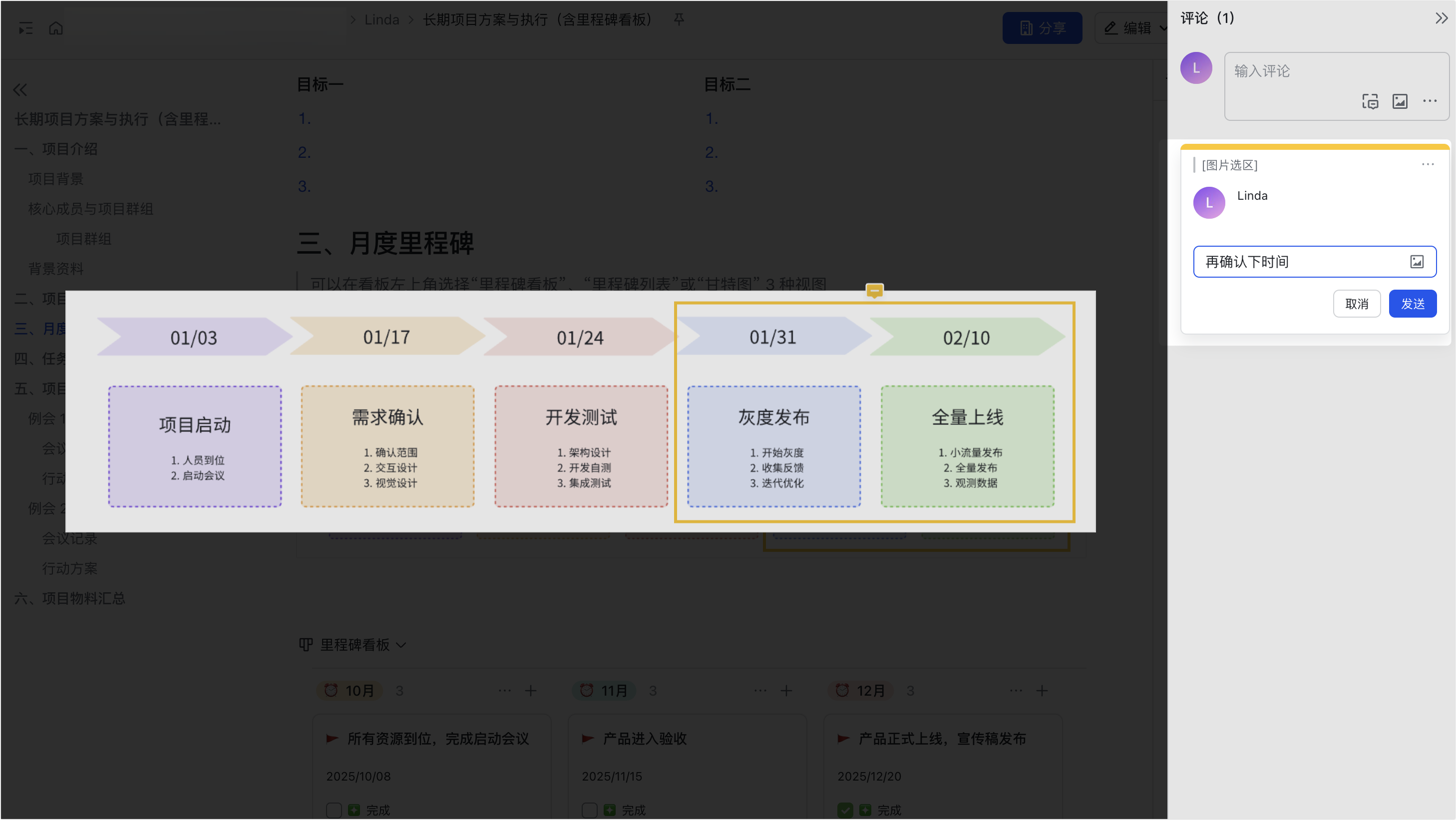This screenshot has width=1456, height=820.
Task: Tick the checkbox on 产品进入验收 card
Action: point(589,811)
